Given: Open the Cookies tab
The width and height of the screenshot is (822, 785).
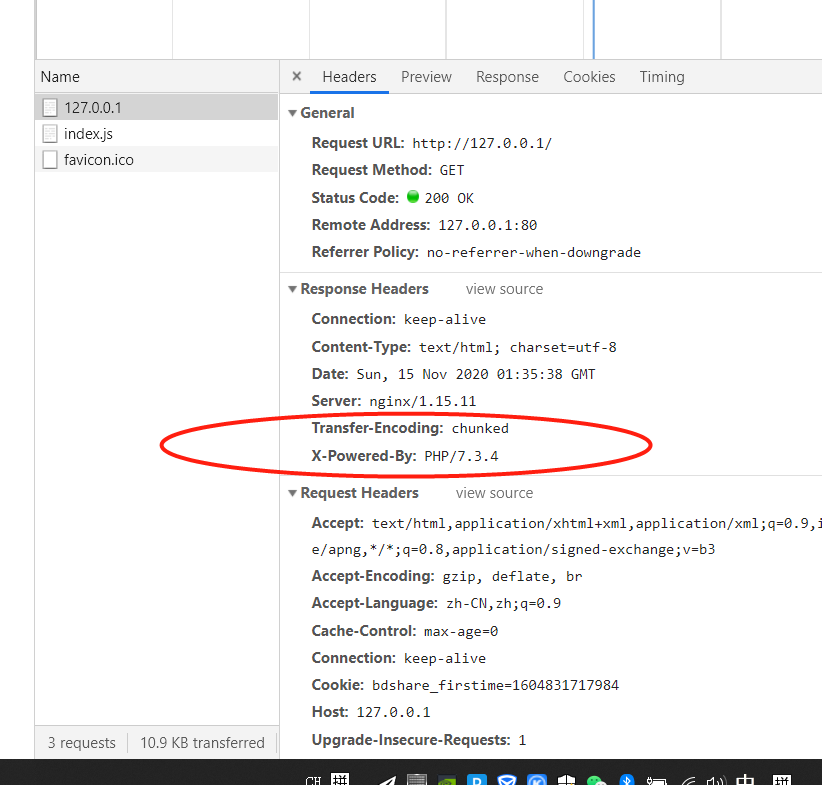Looking at the screenshot, I should coord(589,76).
